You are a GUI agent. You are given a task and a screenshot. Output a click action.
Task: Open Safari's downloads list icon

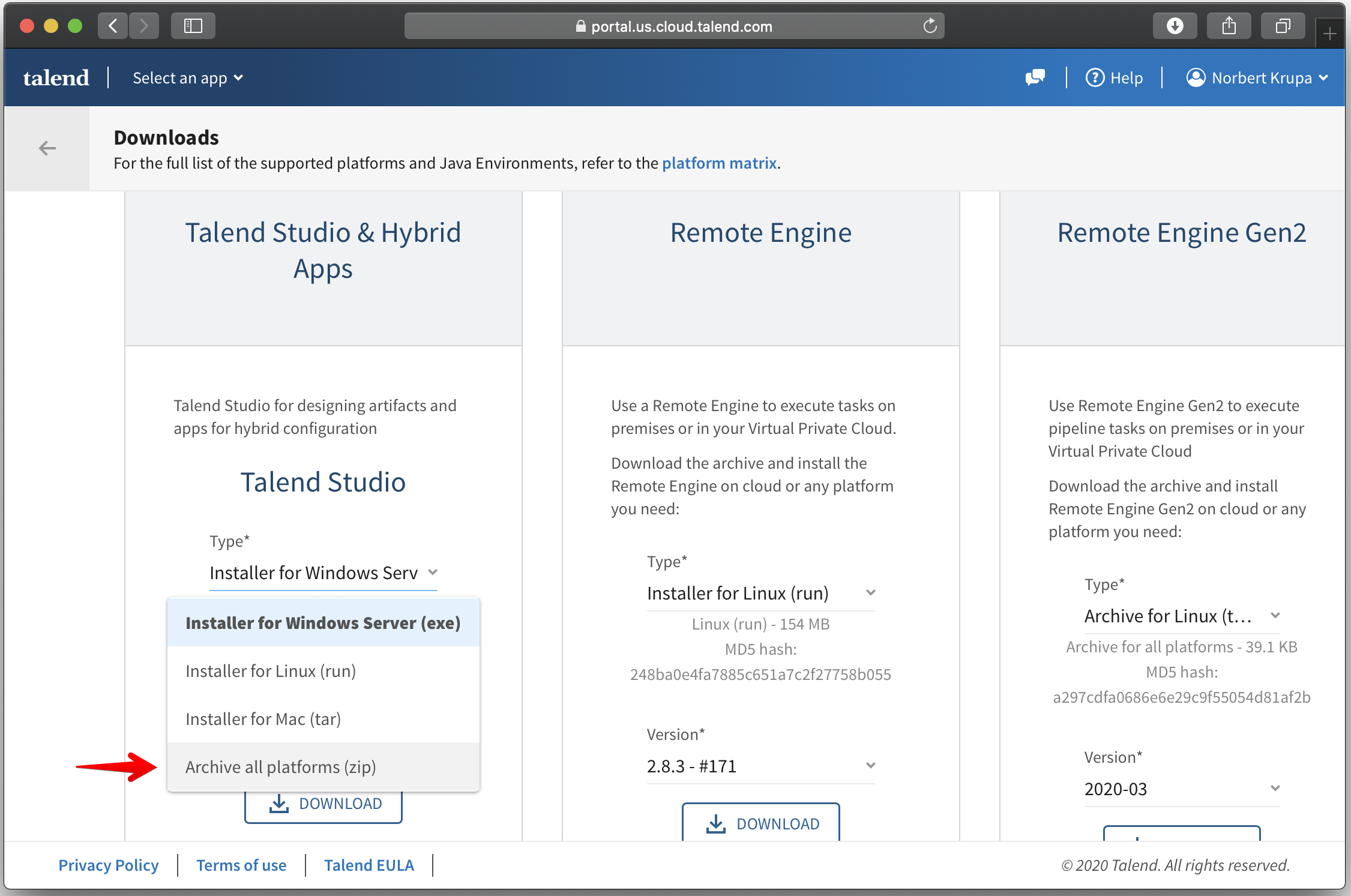(1175, 25)
